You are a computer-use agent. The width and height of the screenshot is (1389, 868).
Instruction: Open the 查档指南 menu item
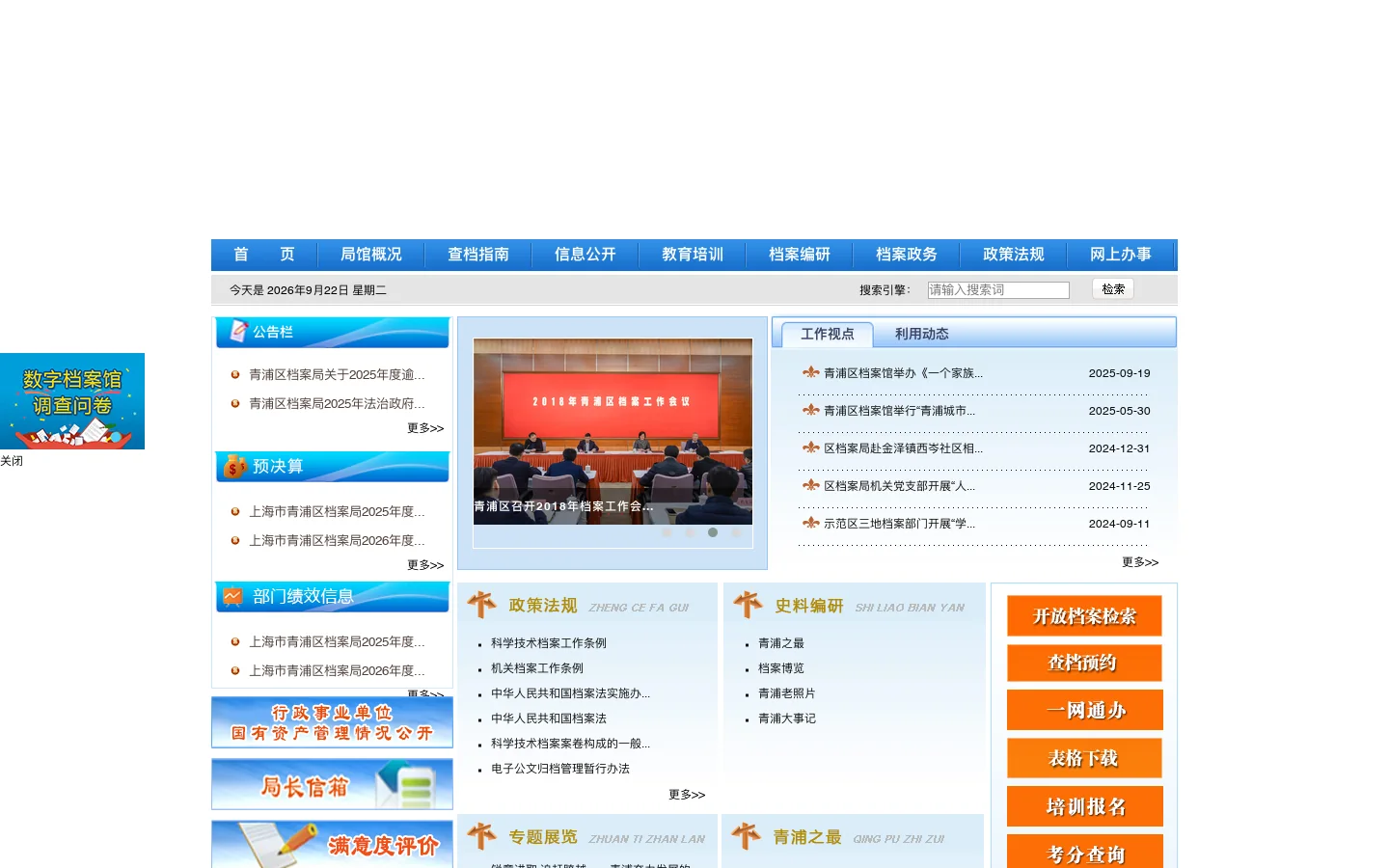(477, 255)
